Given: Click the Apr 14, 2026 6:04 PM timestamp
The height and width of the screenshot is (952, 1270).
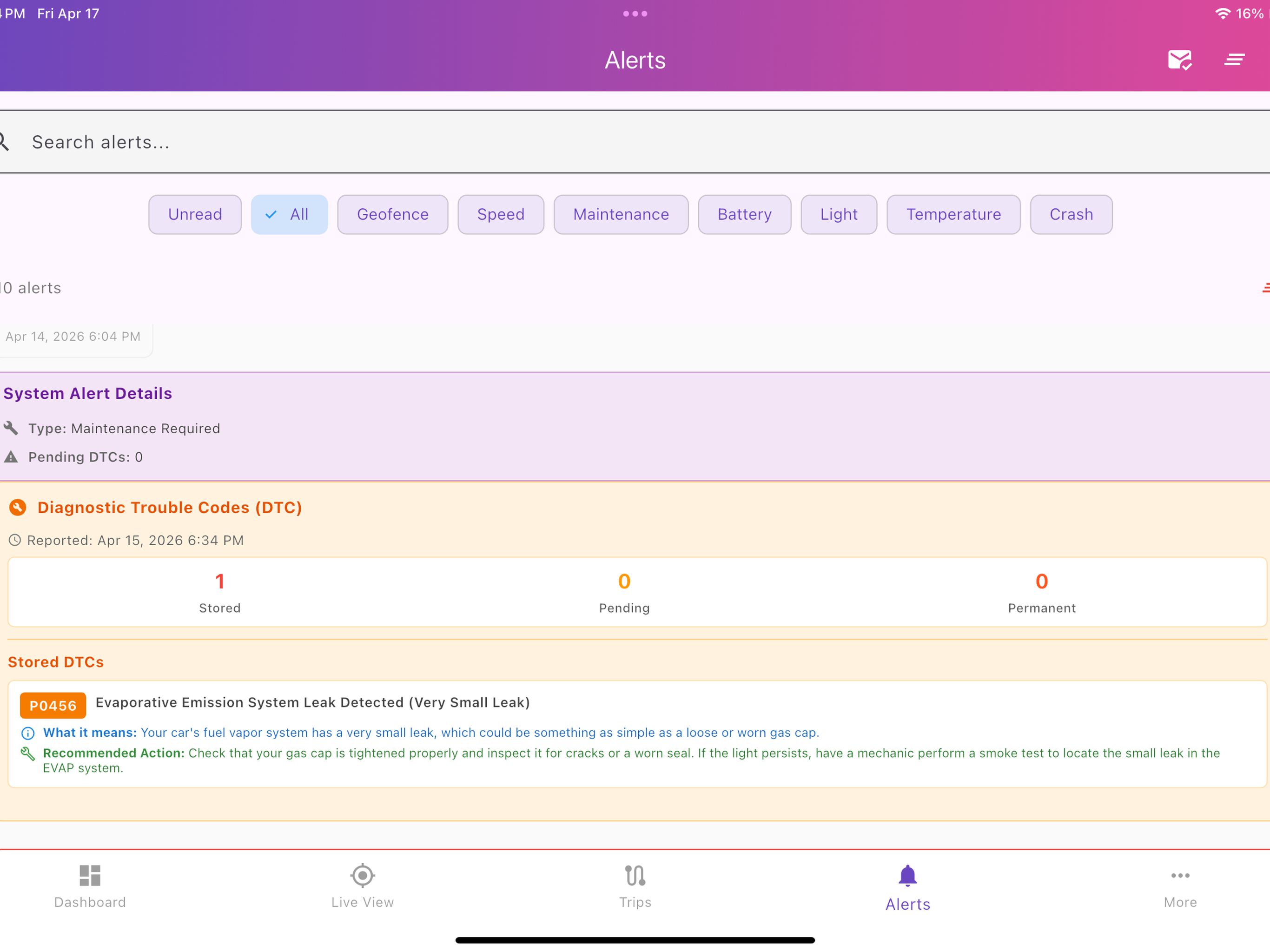Looking at the screenshot, I should 73,337.
